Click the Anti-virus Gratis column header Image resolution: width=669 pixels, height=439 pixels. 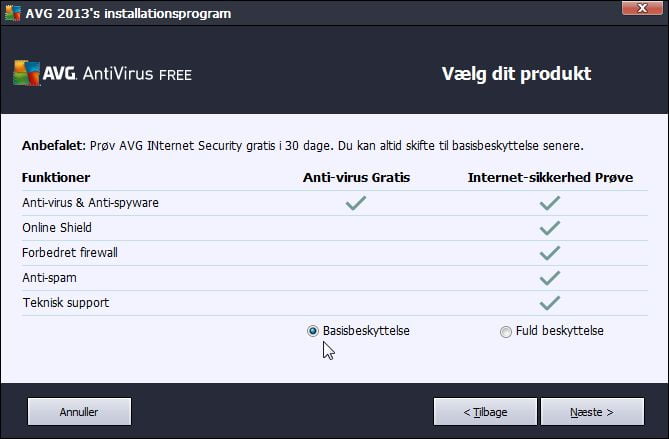(x=356, y=177)
